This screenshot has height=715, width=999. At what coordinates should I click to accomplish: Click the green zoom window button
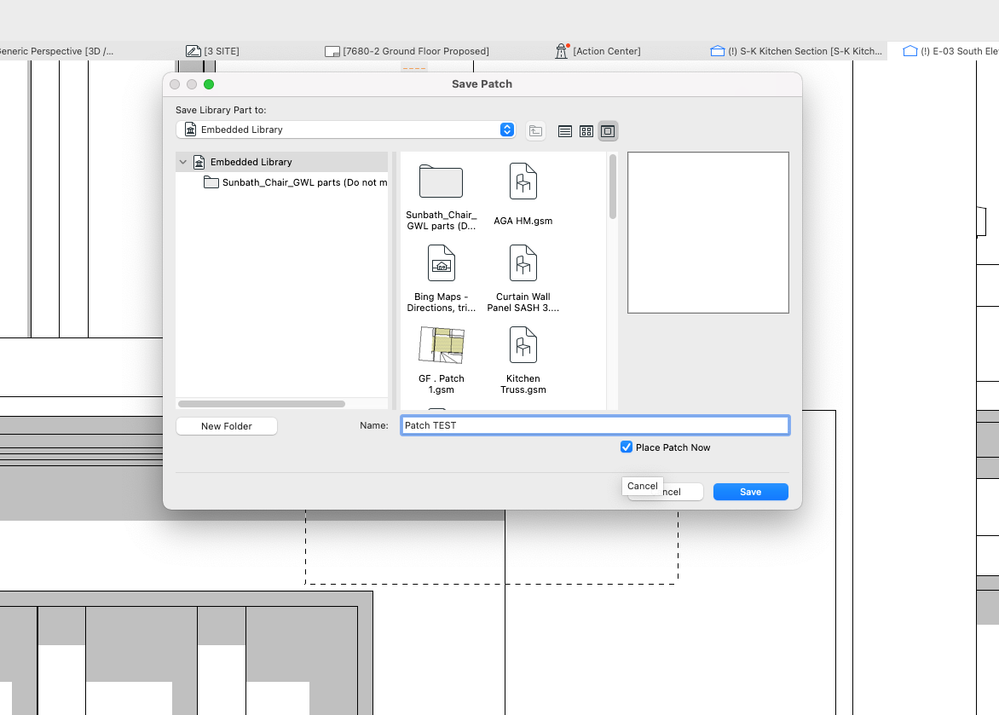(208, 84)
